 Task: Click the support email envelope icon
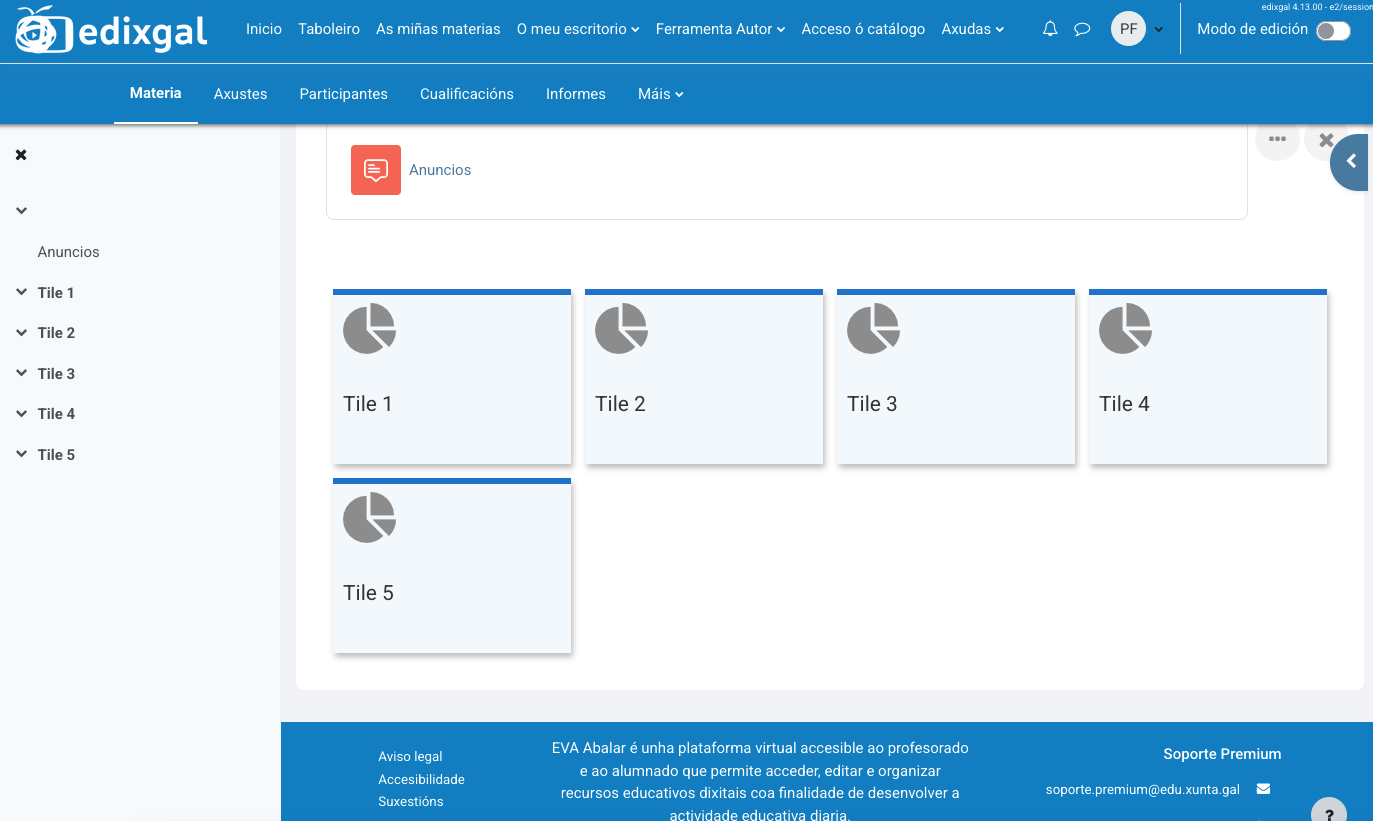point(1263,789)
